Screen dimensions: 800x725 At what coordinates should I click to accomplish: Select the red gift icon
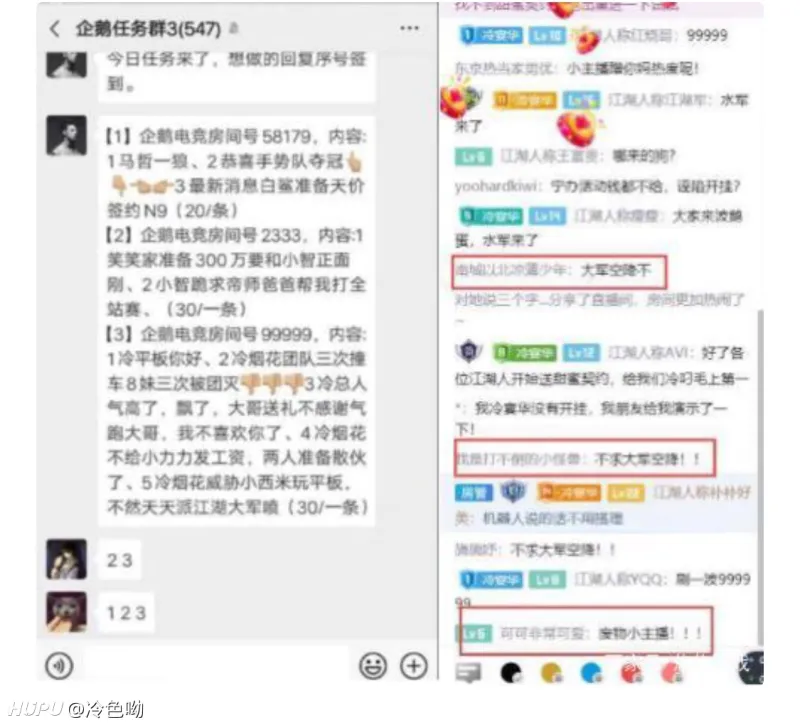tap(632, 673)
